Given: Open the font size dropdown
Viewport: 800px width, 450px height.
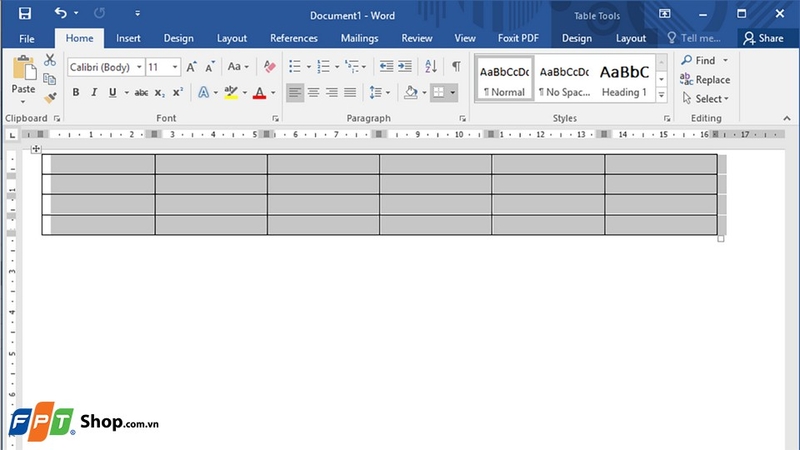Looking at the screenshot, I should tap(175, 67).
